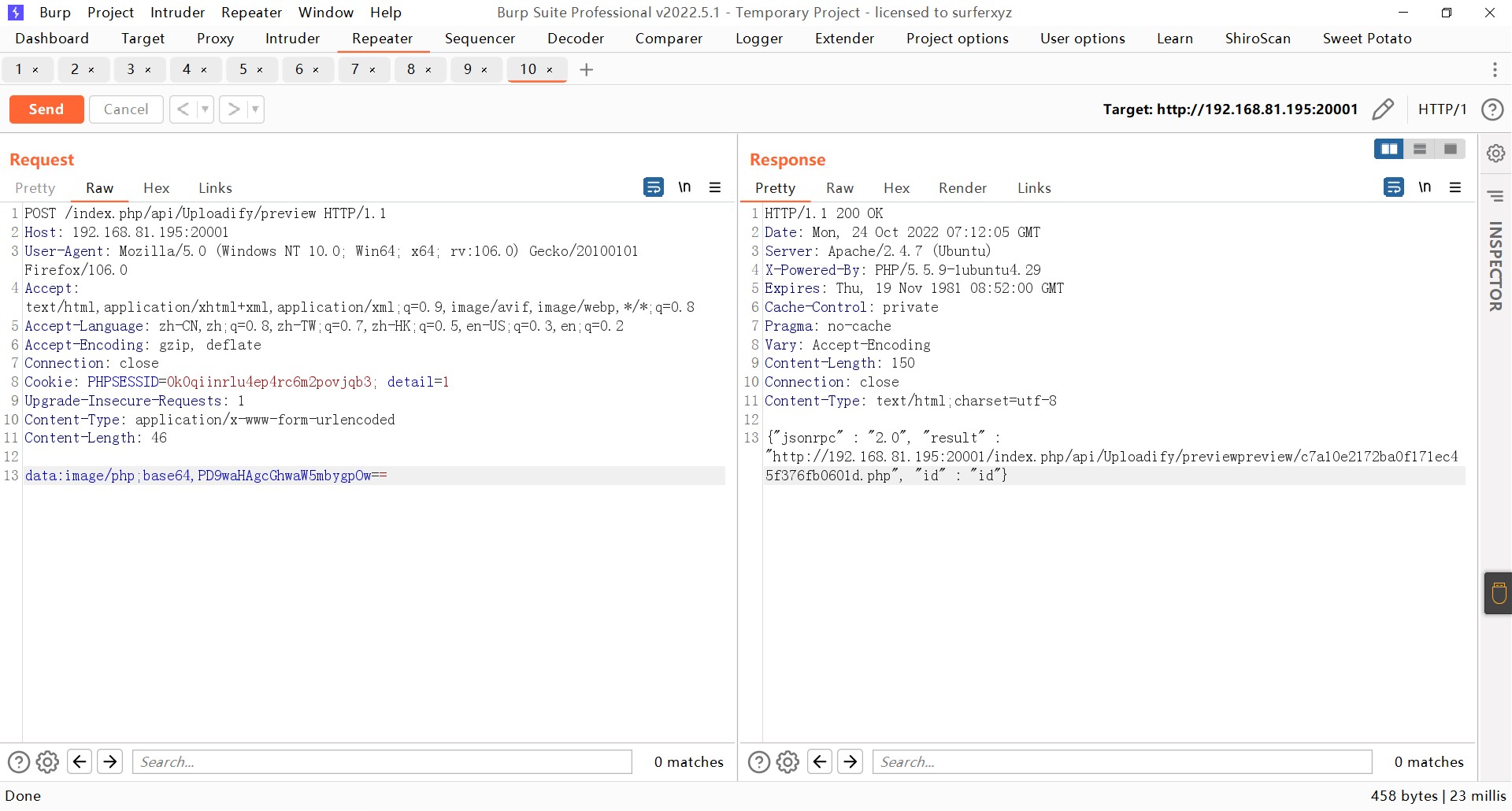This screenshot has width=1512, height=811.
Task: Switch to Repeater tab 3
Action: [x=131, y=69]
